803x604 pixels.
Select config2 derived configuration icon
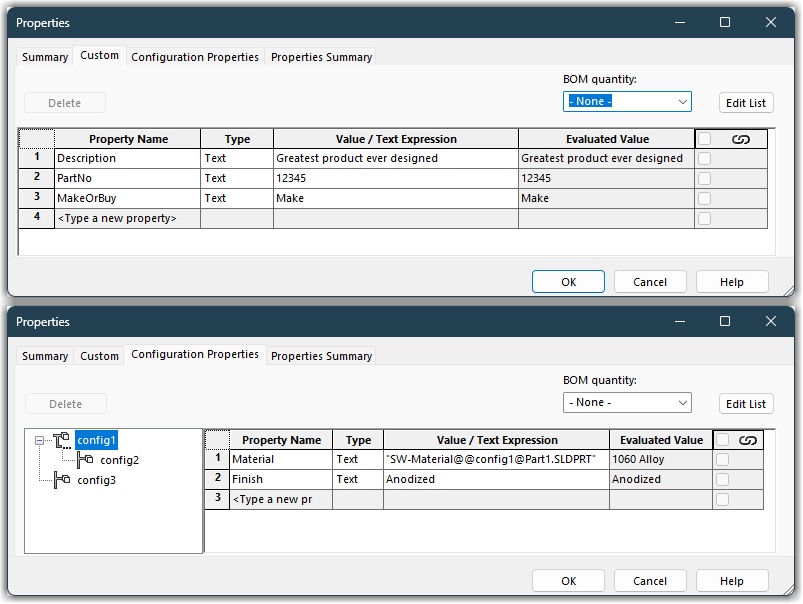pyautogui.click(x=85, y=460)
